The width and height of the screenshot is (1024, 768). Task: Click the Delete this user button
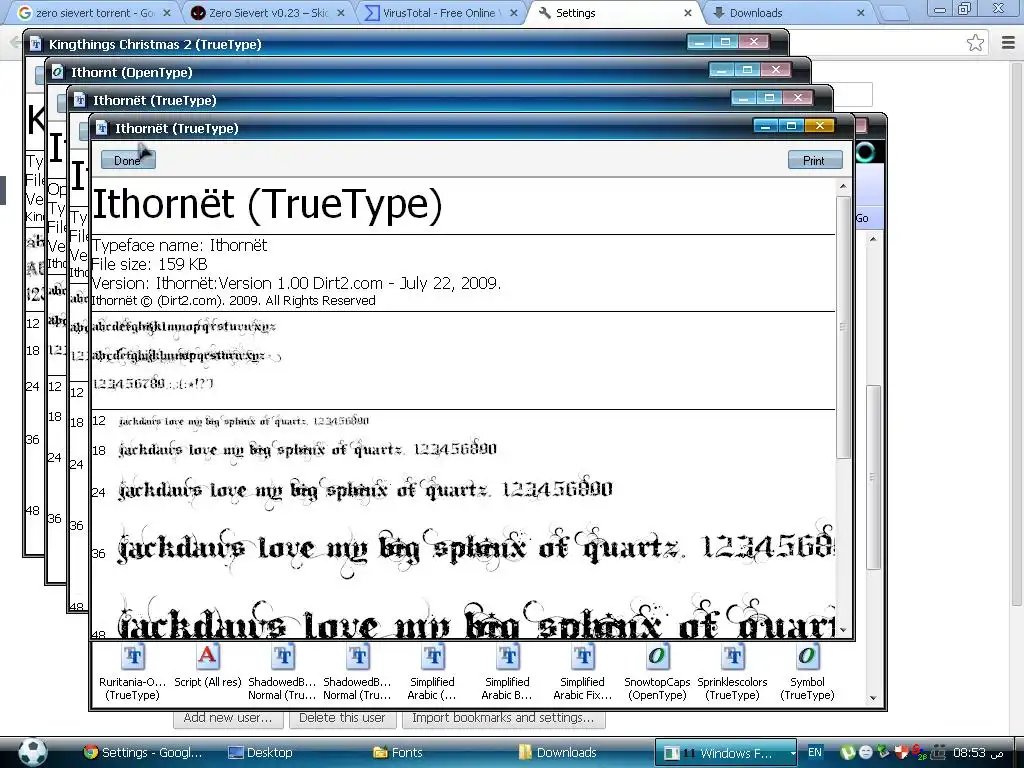(342, 718)
